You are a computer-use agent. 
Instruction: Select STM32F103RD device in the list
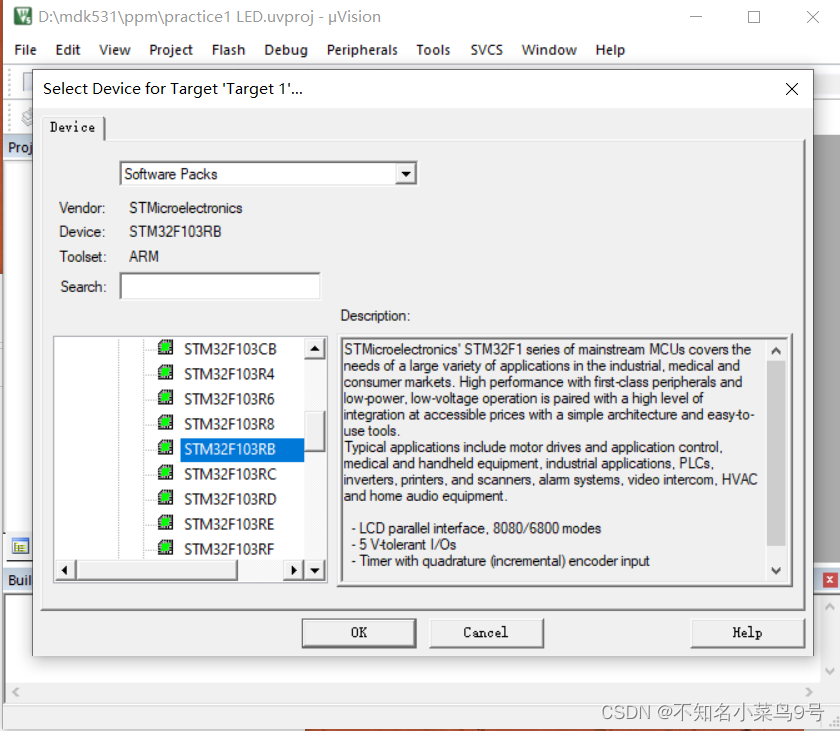230,499
